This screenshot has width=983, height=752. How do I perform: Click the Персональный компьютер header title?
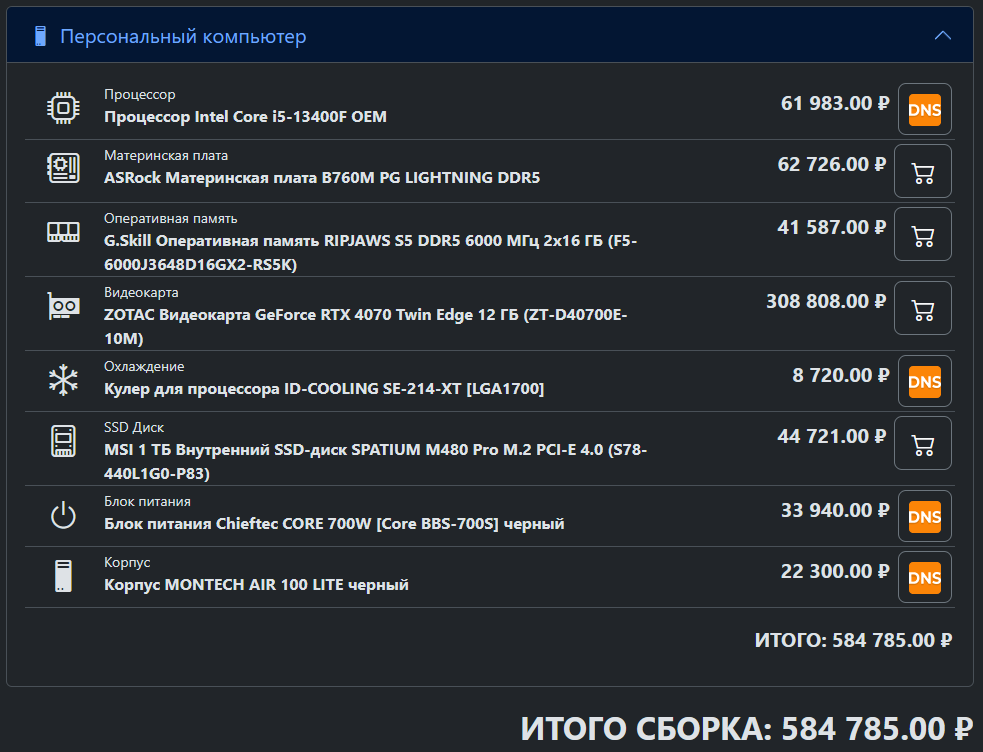click(183, 36)
